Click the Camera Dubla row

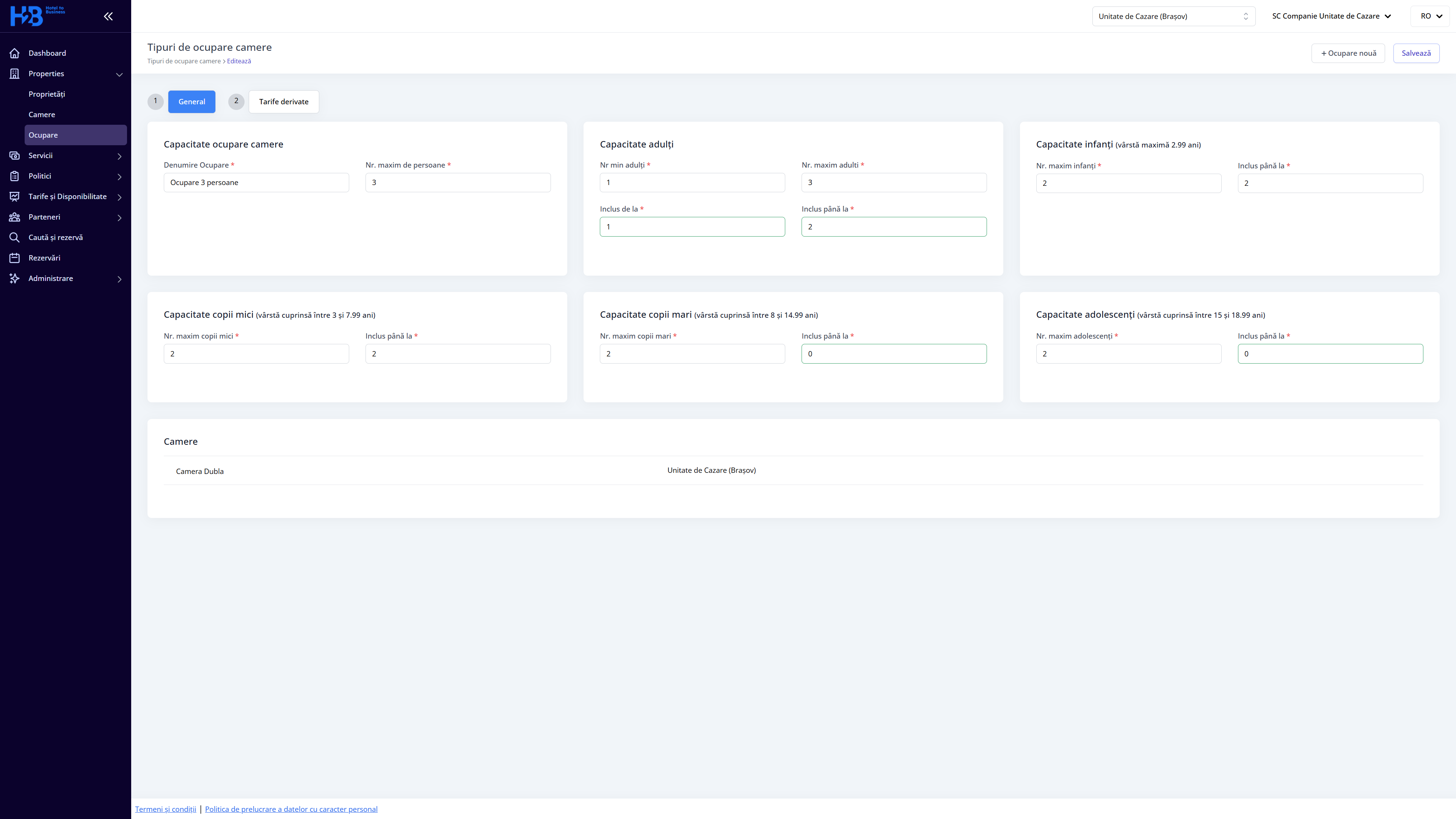794,470
